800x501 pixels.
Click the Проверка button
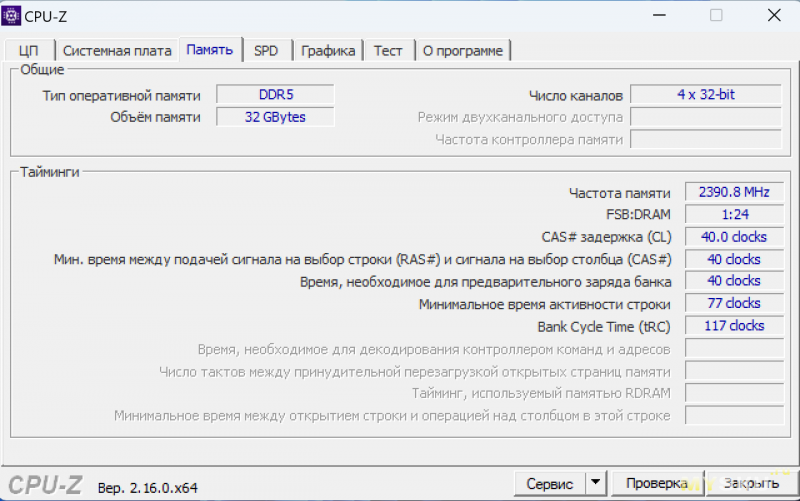click(657, 483)
